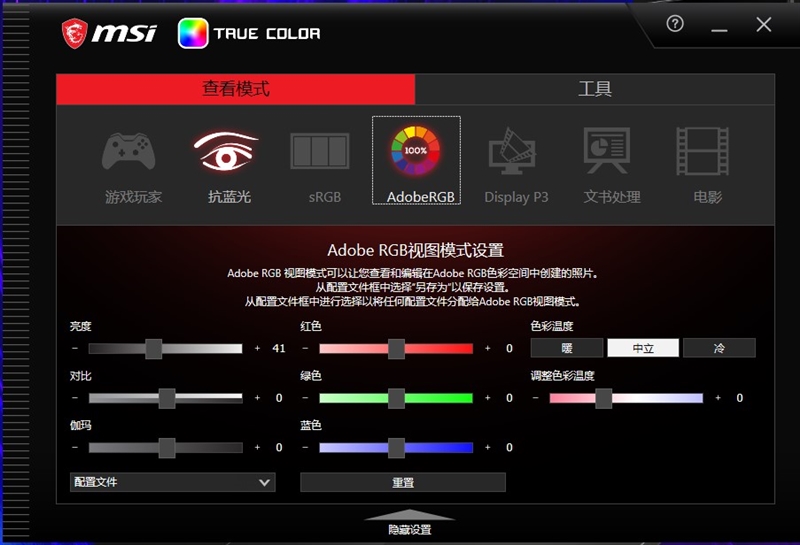
Task: Decrease 伽玛 with the minus sign
Action: coord(75,448)
